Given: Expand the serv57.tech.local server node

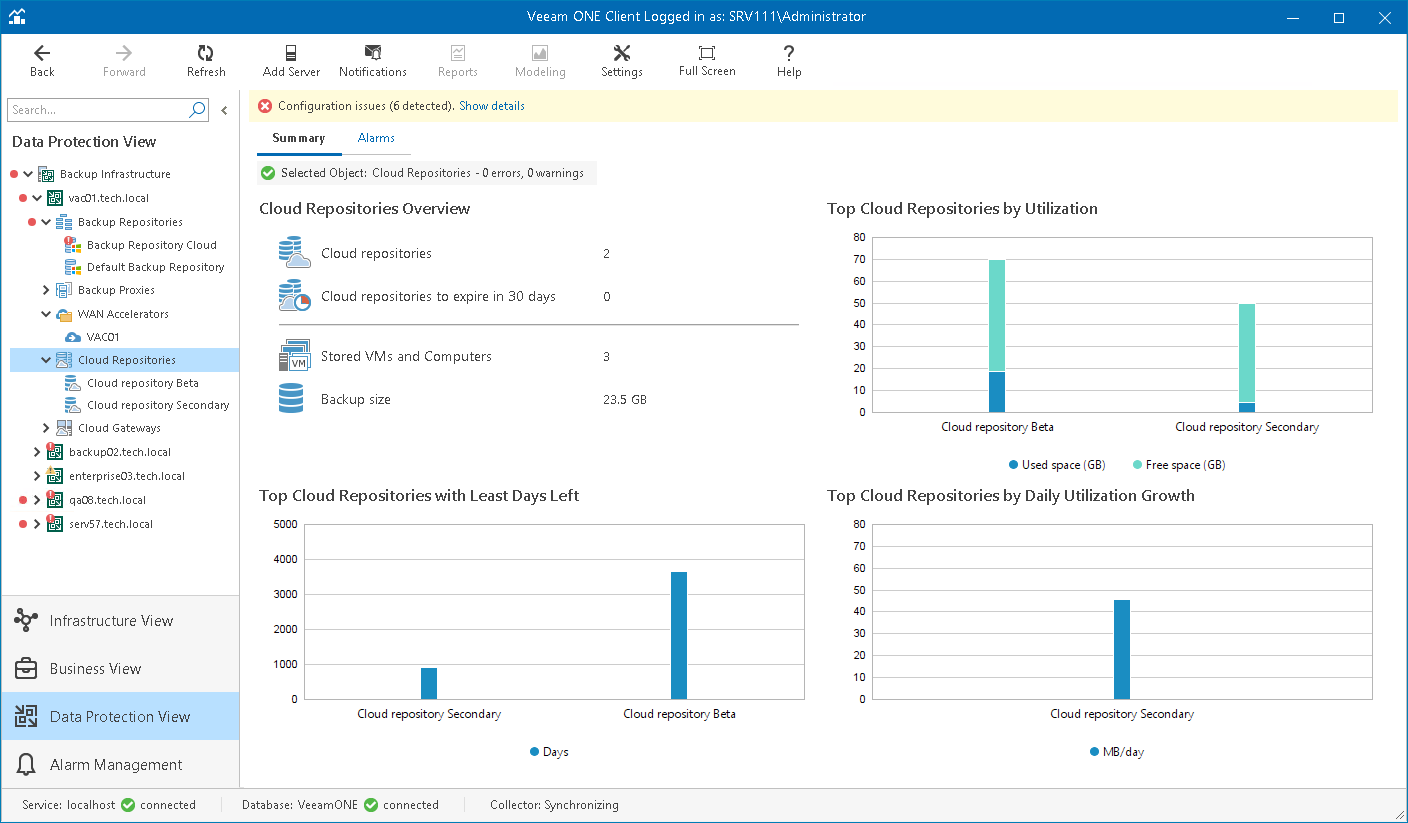Looking at the screenshot, I should point(37,524).
